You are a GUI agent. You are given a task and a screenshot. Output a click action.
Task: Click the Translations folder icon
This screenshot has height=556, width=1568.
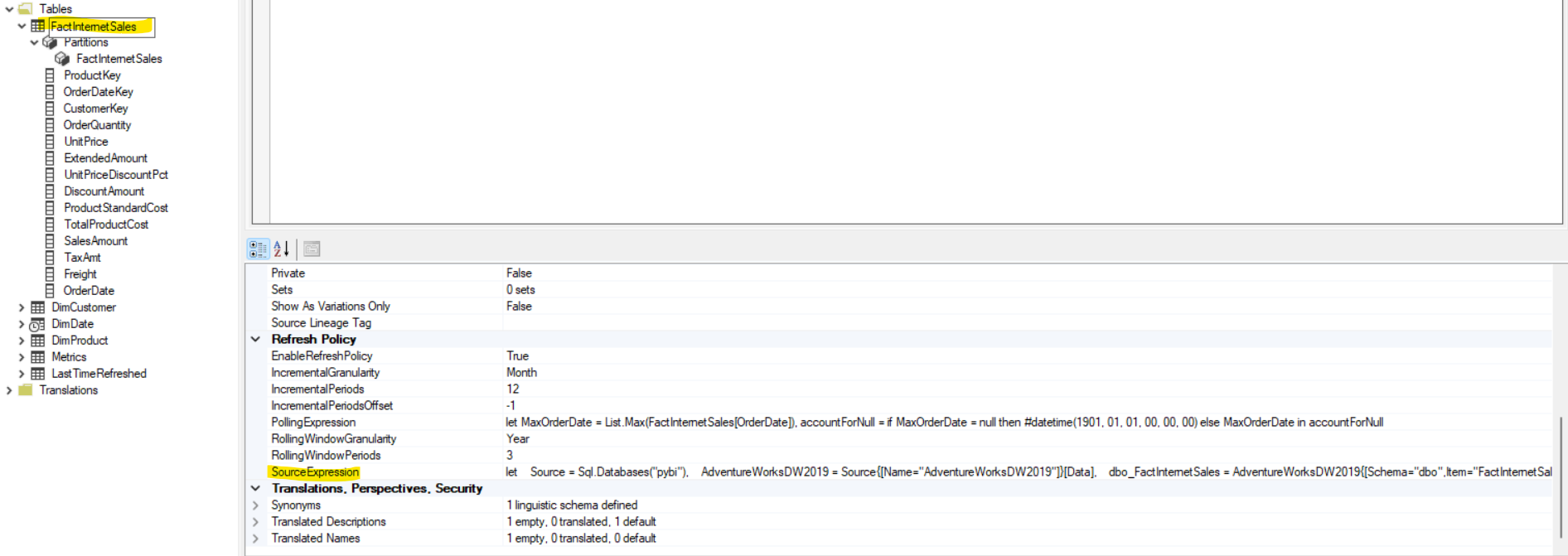[26, 390]
